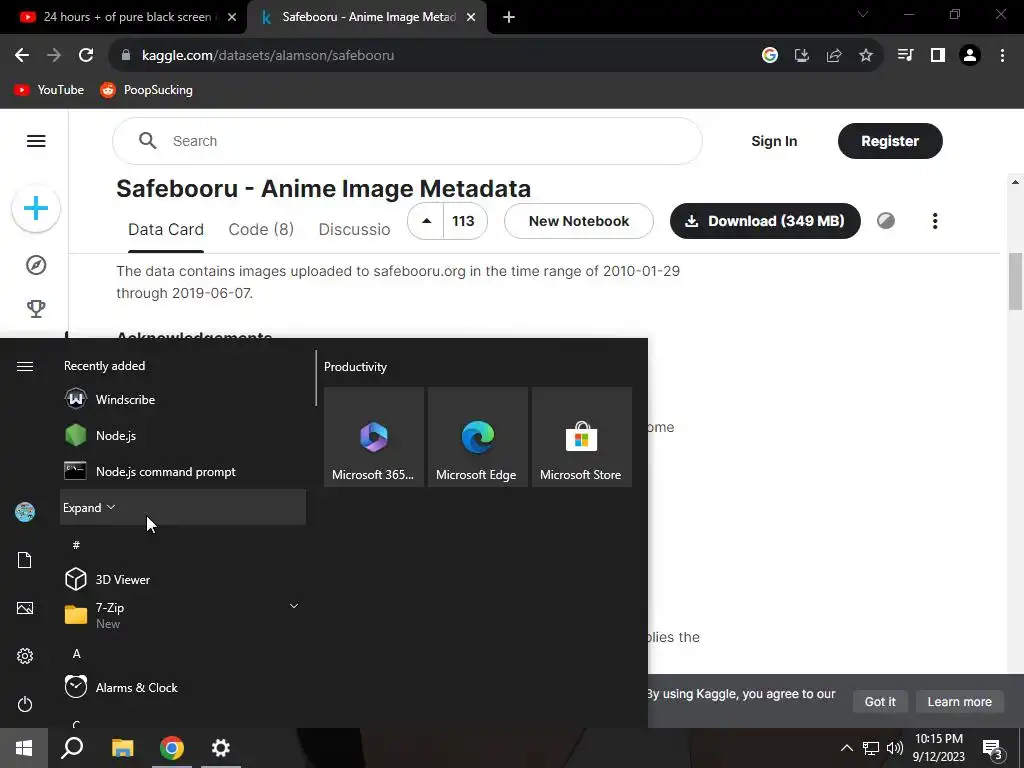Open taskbar Search magnifier
The height and width of the screenshot is (768, 1024).
72,748
